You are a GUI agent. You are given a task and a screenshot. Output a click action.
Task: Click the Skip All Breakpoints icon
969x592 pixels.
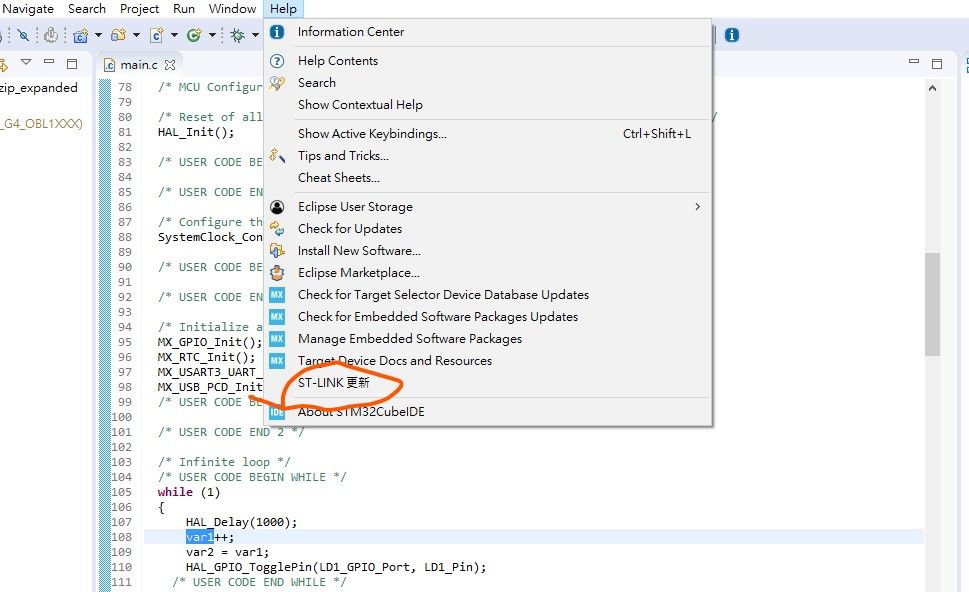(23, 35)
